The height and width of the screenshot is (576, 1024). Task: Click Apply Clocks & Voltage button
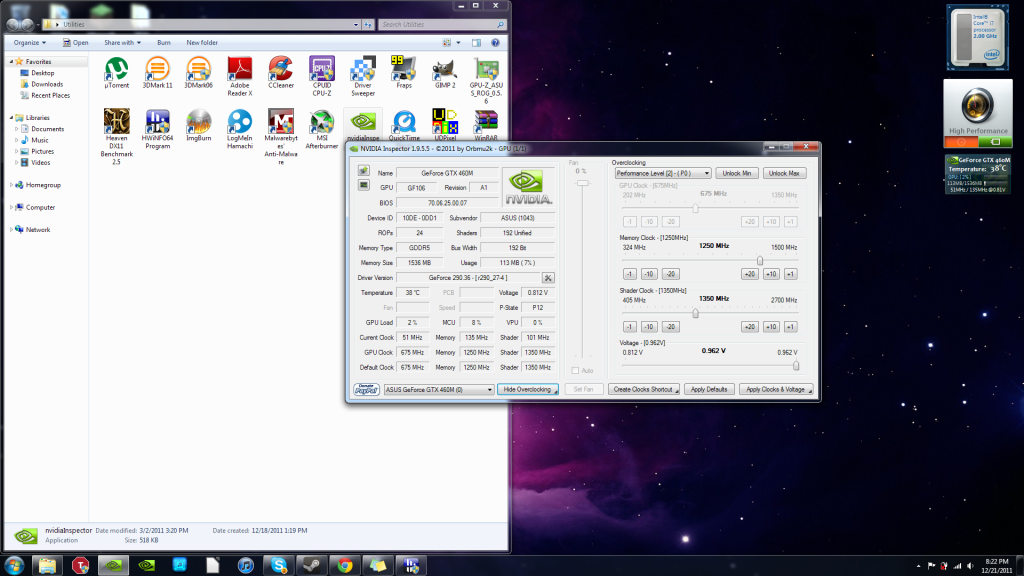[776, 389]
